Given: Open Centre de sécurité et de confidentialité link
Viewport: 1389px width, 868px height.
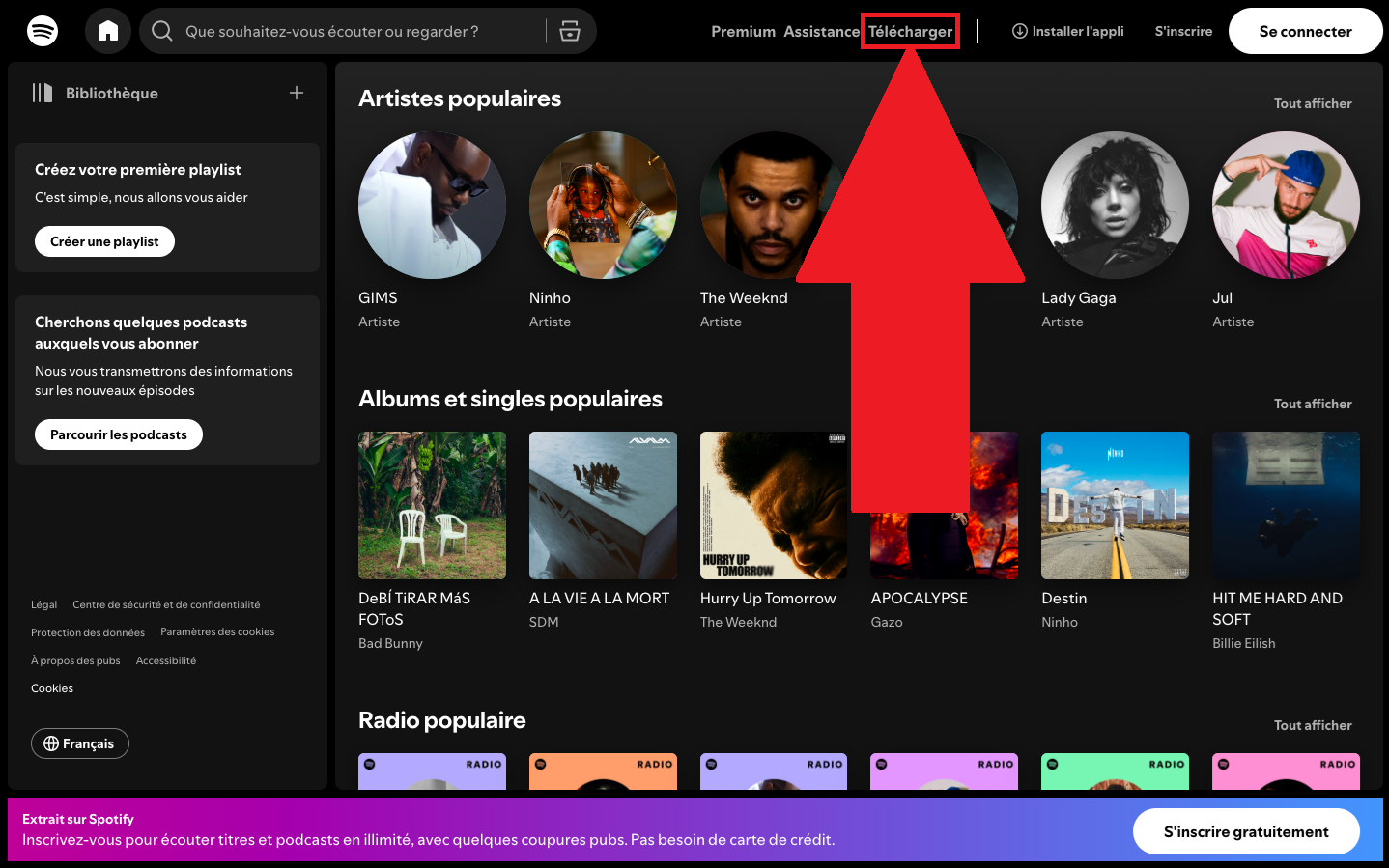Looking at the screenshot, I should 166,604.
